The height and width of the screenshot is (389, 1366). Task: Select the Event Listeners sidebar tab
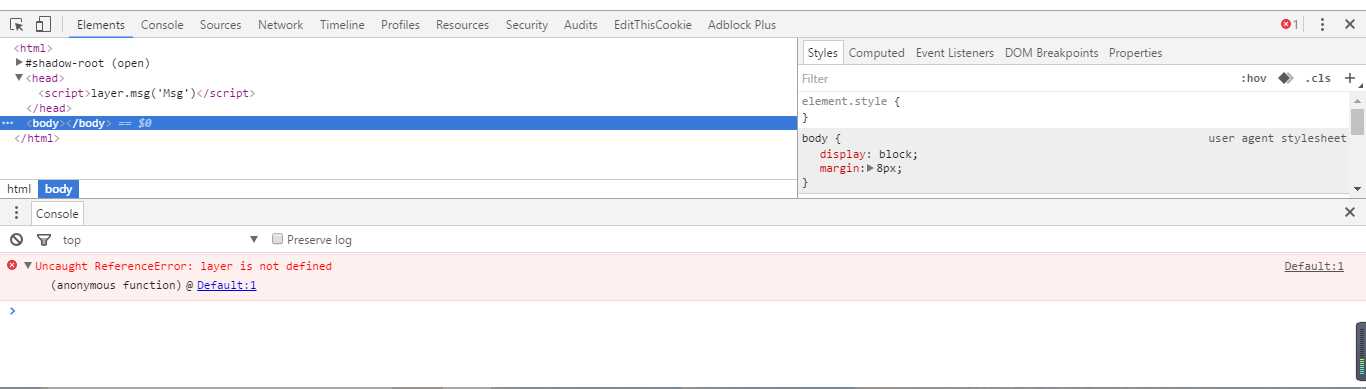pyautogui.click(x=955, y=53)
